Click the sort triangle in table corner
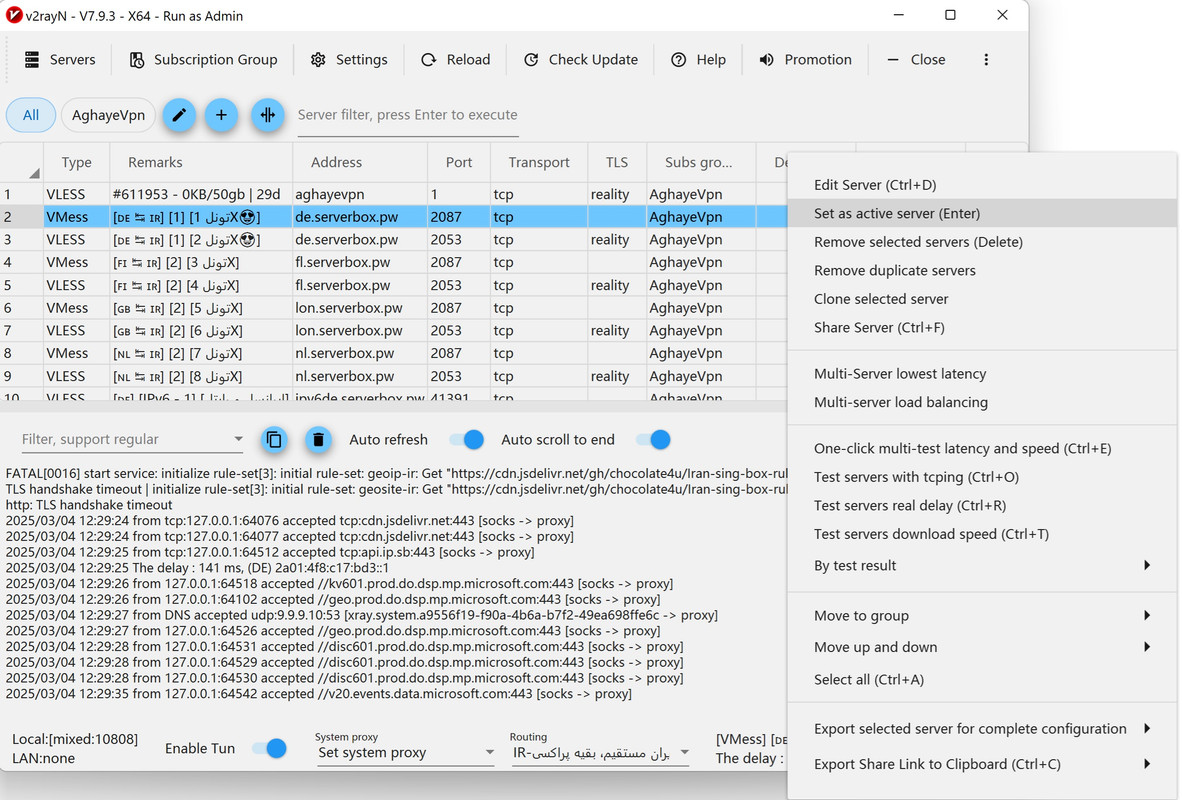The width and height of the screenshot is (1182, 800). click(34, 173)
